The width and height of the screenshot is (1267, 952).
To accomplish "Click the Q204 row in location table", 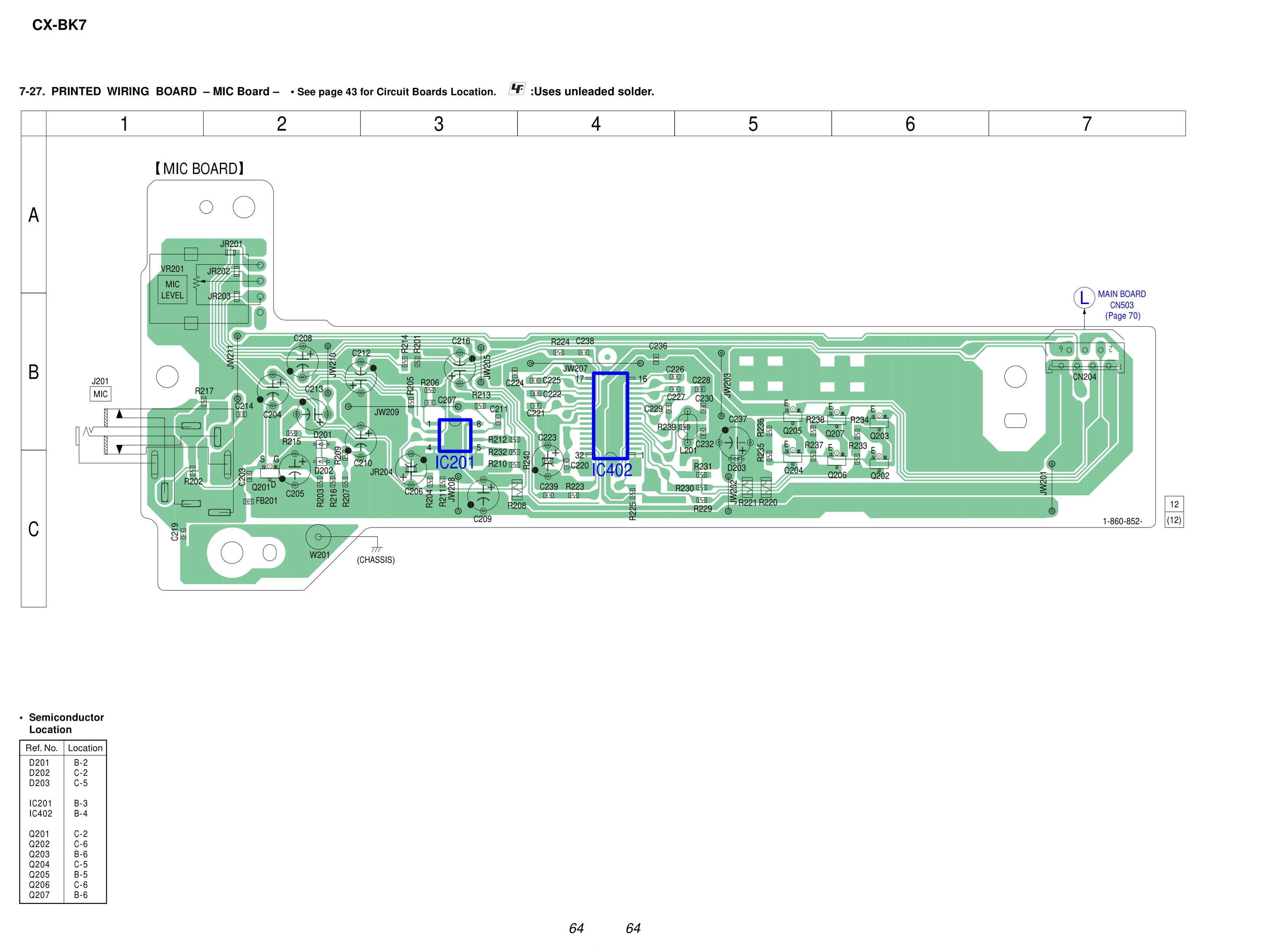I will 63,864.
